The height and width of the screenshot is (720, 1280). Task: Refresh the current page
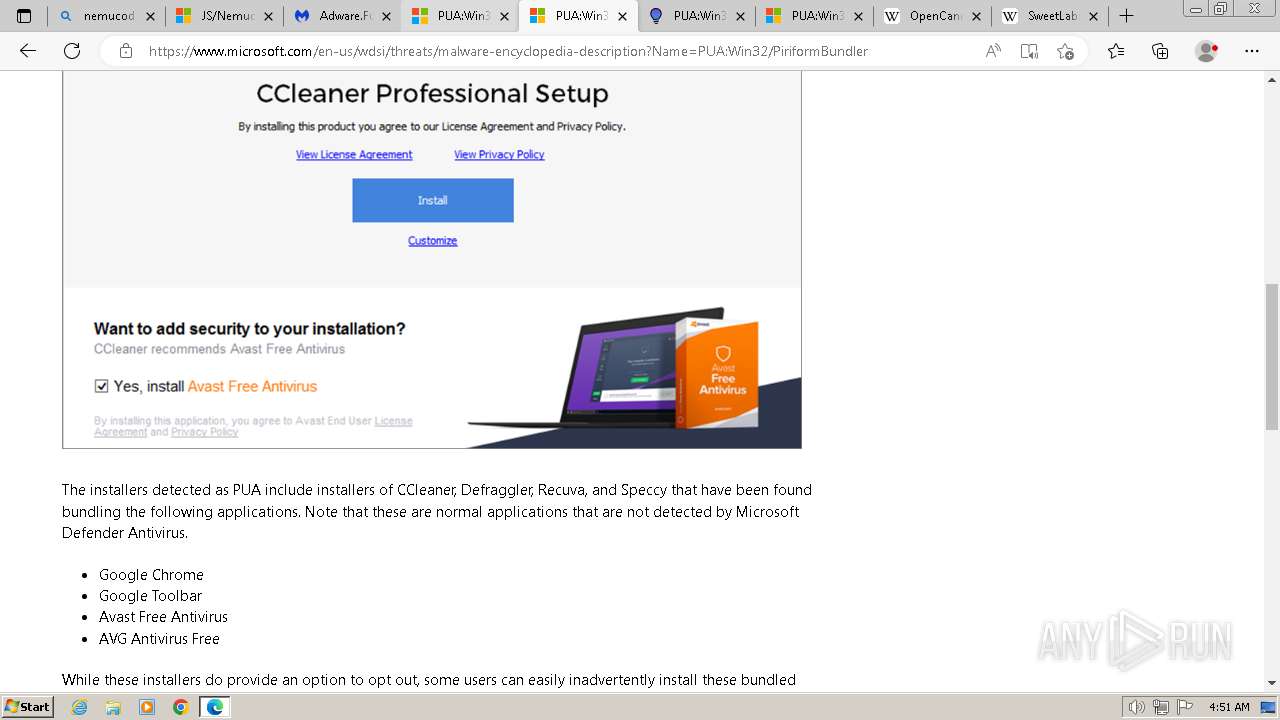click(72, 51)
